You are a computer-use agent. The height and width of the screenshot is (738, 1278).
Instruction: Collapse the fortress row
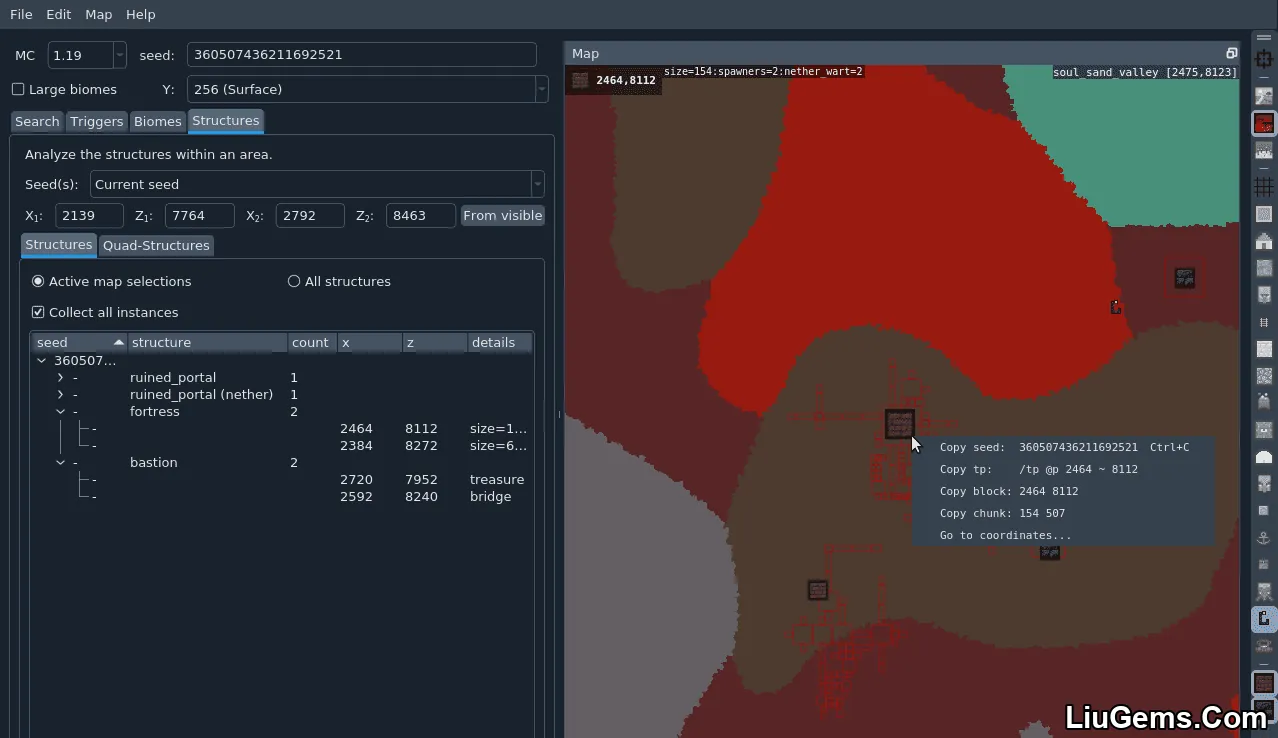tap(60, 411)
